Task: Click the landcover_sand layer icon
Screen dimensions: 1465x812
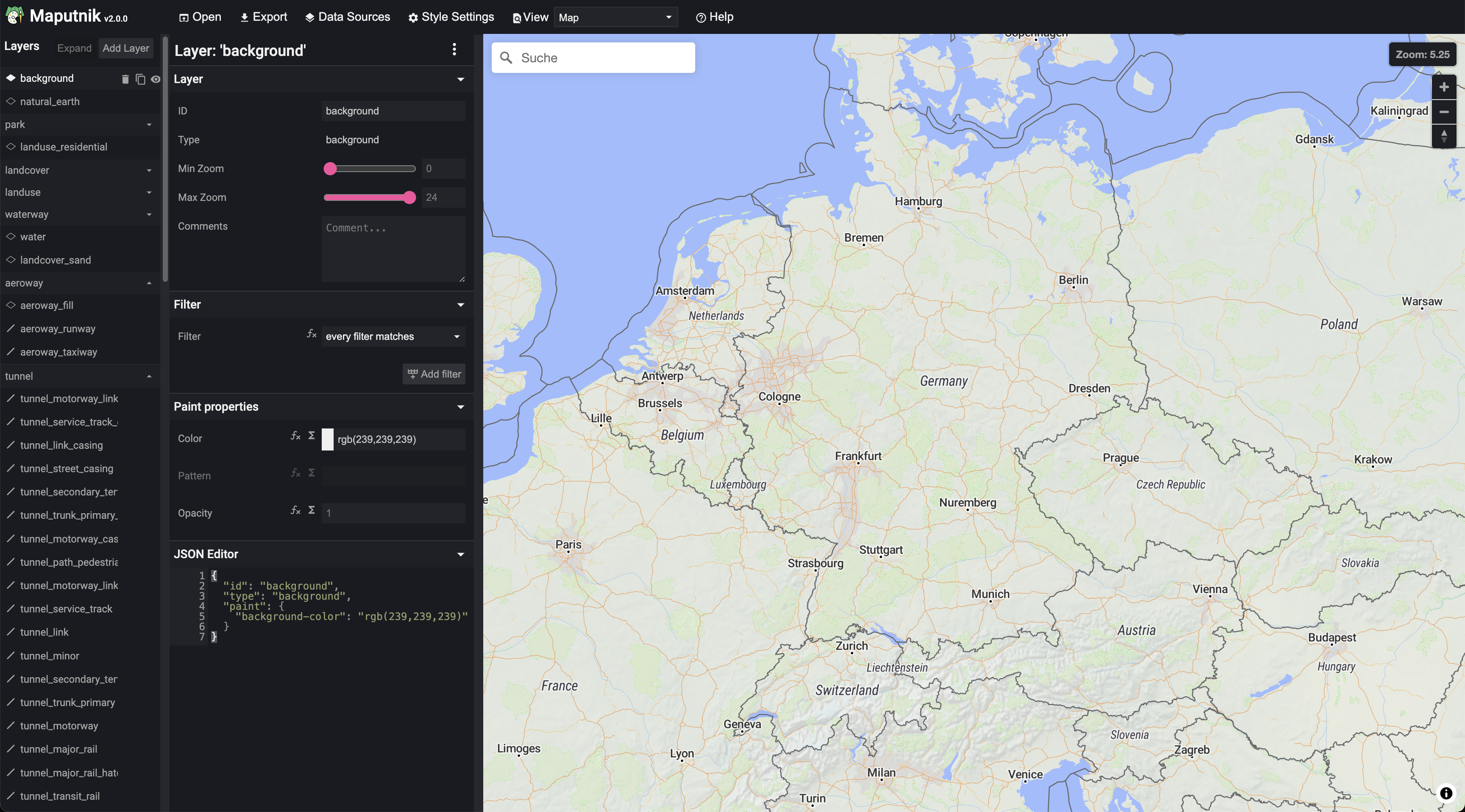Action: pyautogui.click(x=11, y=259)
